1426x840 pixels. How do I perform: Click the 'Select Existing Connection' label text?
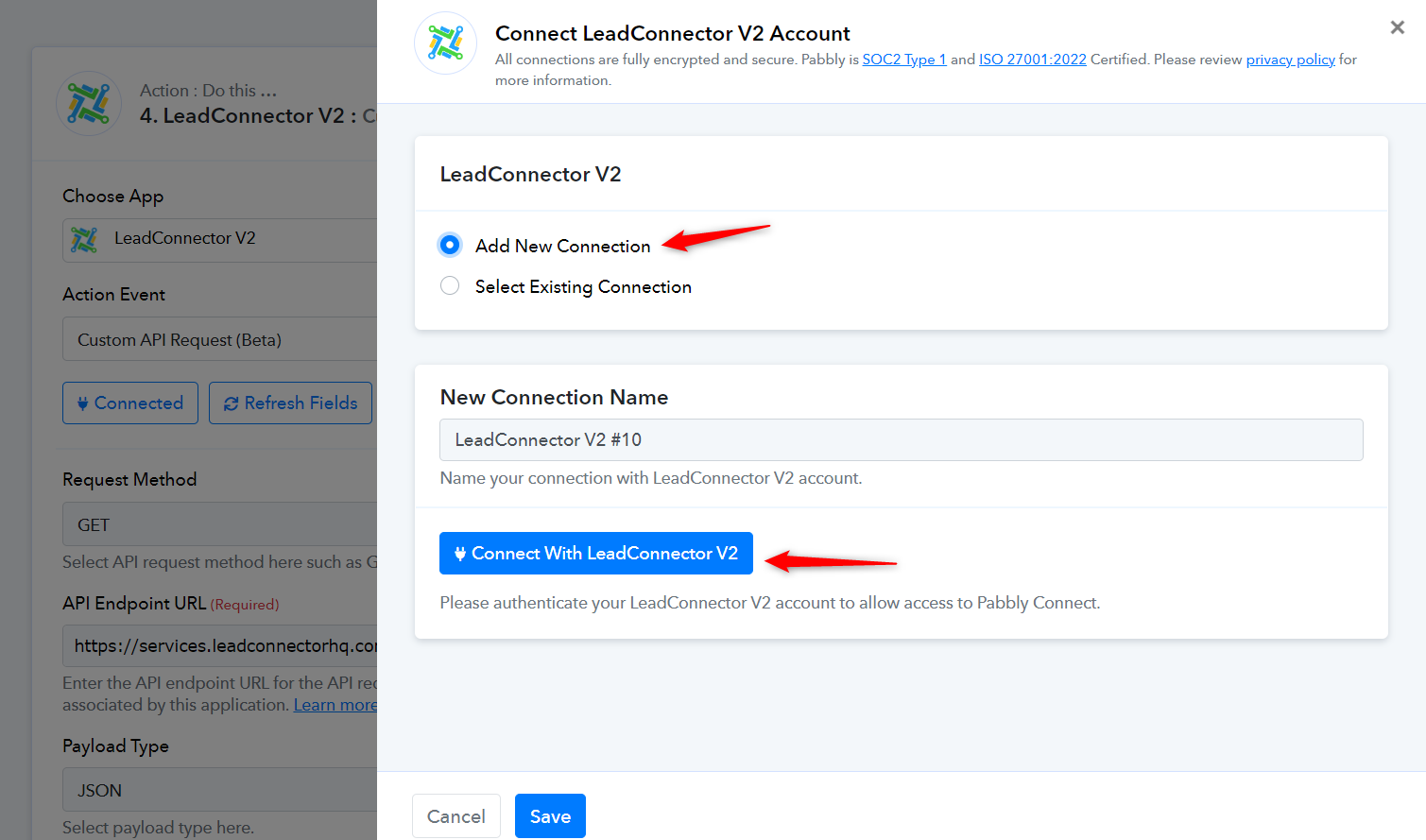pos(583,287)
